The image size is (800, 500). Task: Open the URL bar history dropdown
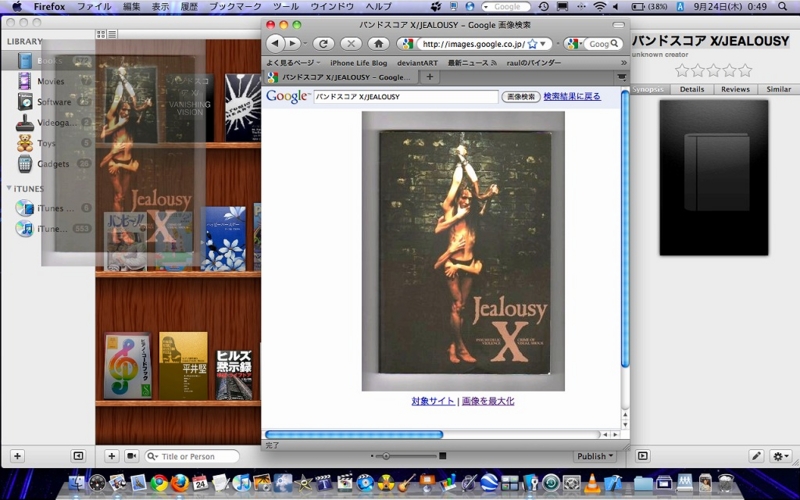pyautogui.click(x=544, y=44)
